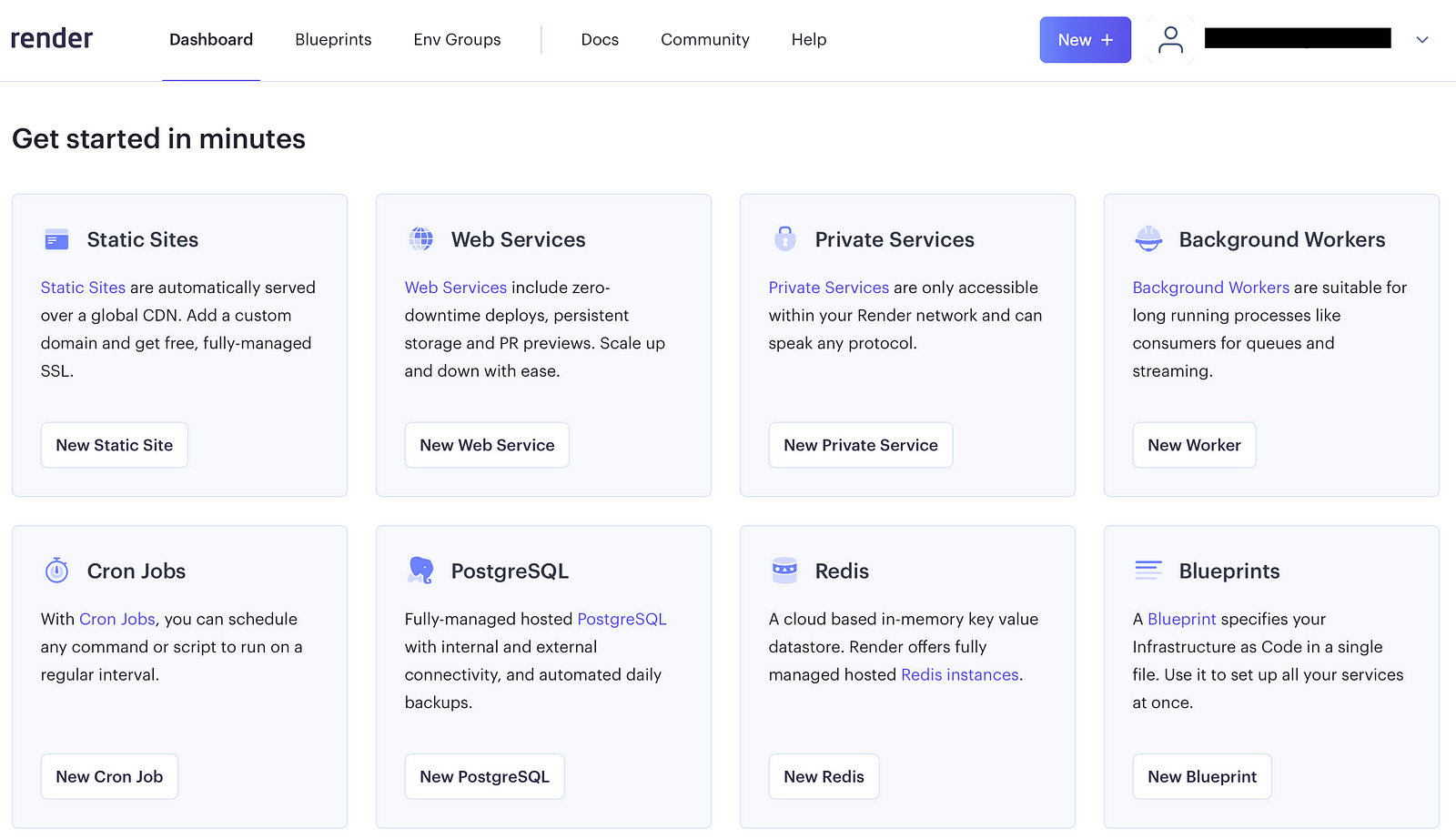
Task: Click the 'Cron Jobs' card title
Action: (x=136, y=571)
